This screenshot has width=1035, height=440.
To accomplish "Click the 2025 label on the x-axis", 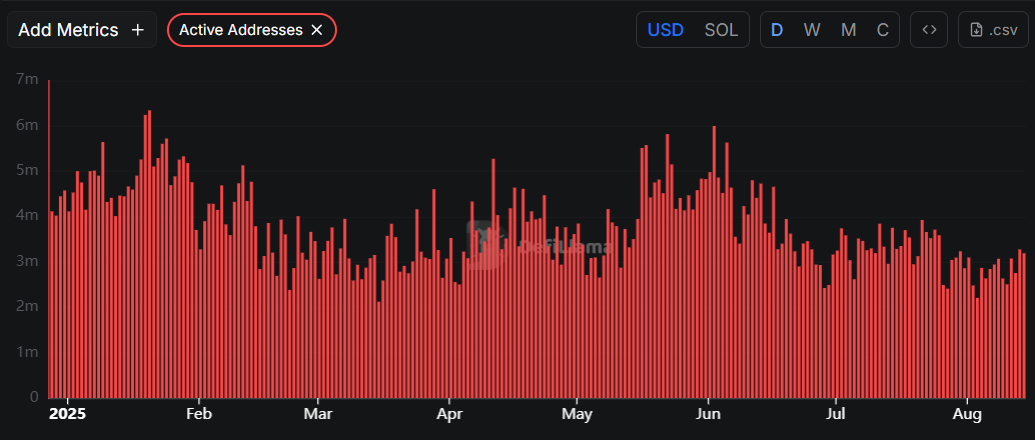I will coord(67,414).
